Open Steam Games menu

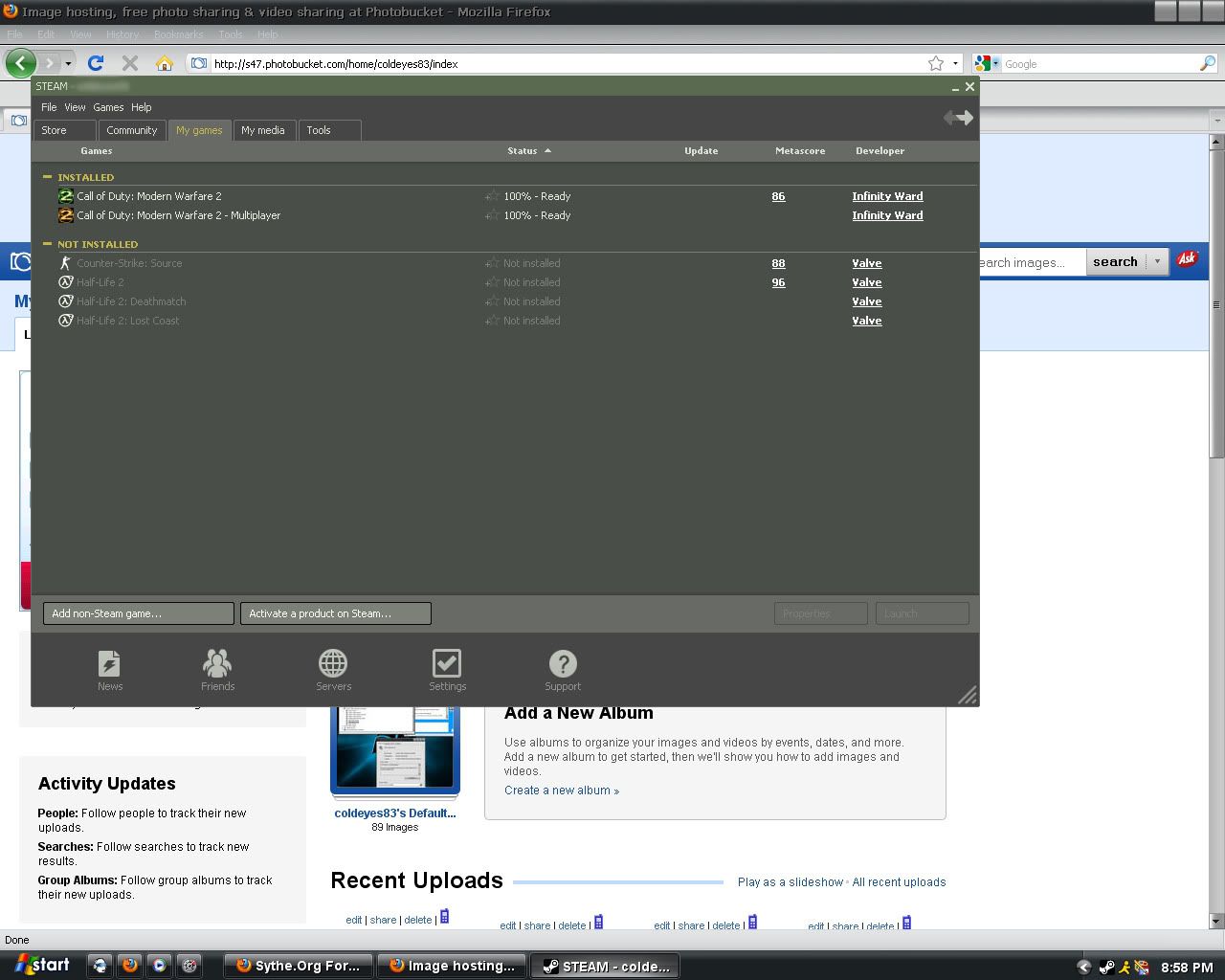108,107
